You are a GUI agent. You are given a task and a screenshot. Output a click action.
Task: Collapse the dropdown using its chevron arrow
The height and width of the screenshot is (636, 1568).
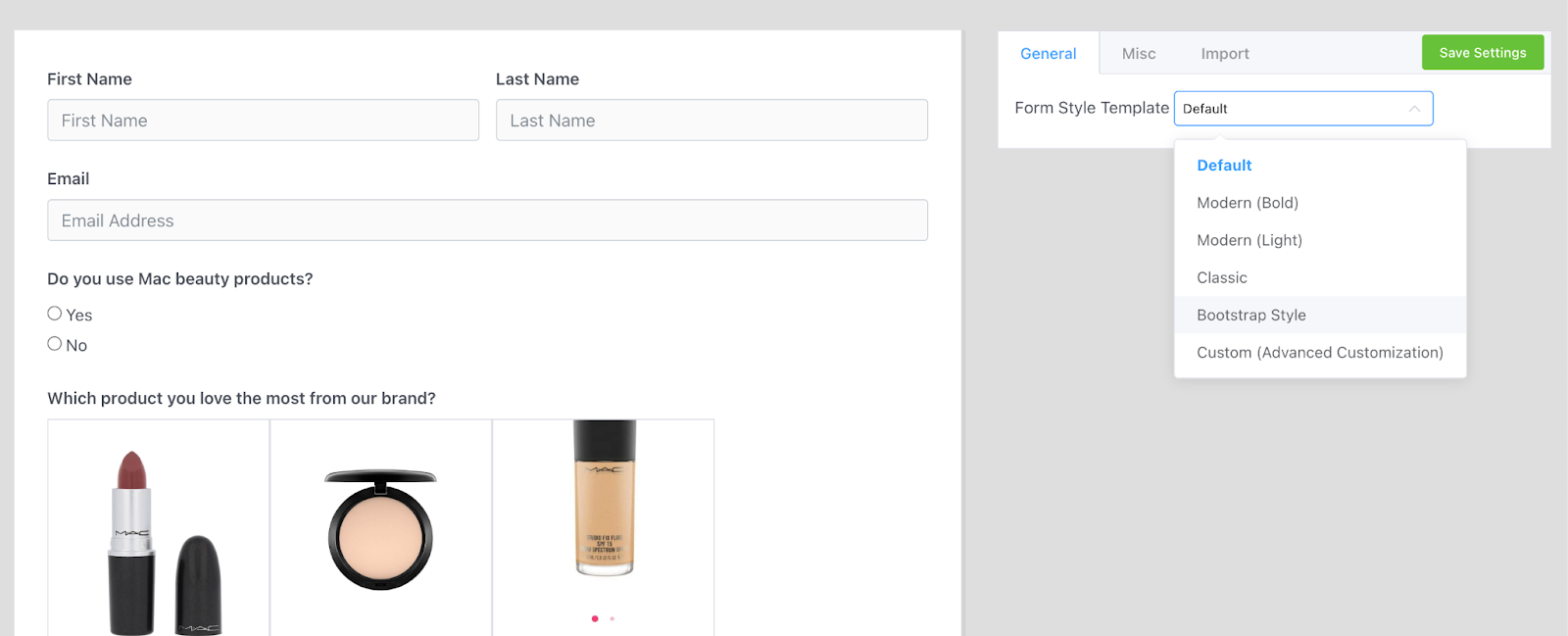point(1414,109)
